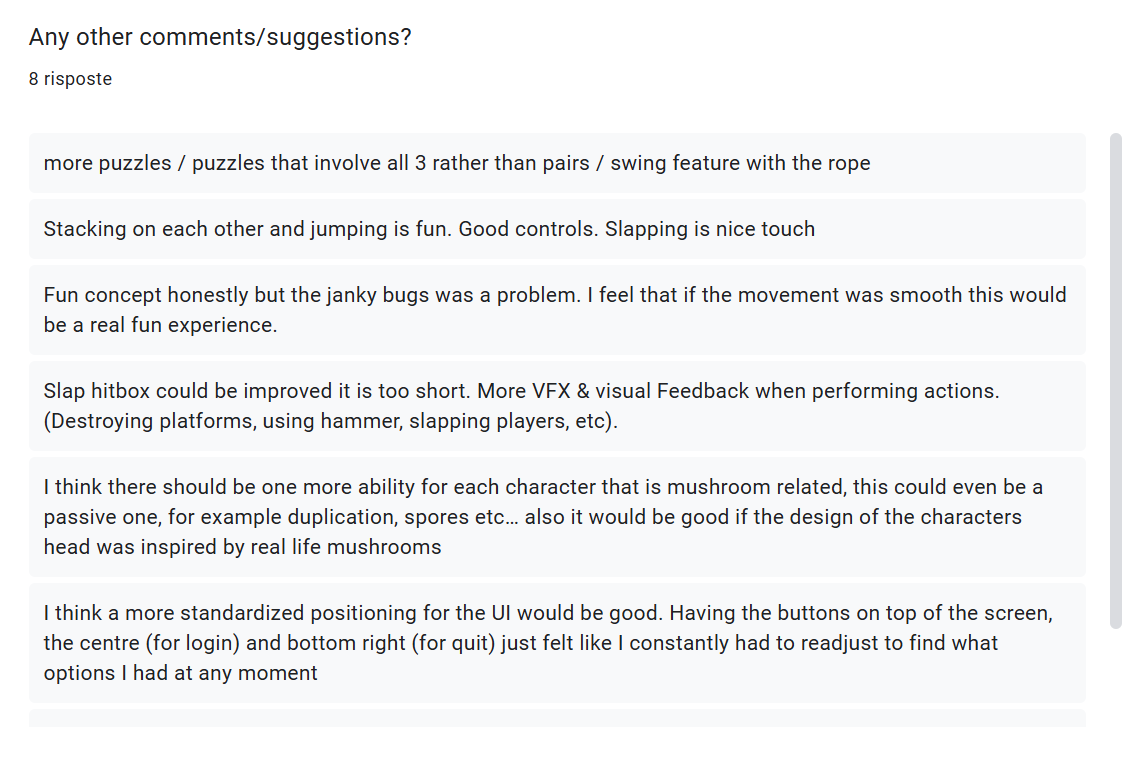Select the 'more puzzles / puzzles that involve' response
The image size is (1128, 758).
coord(557,163)
